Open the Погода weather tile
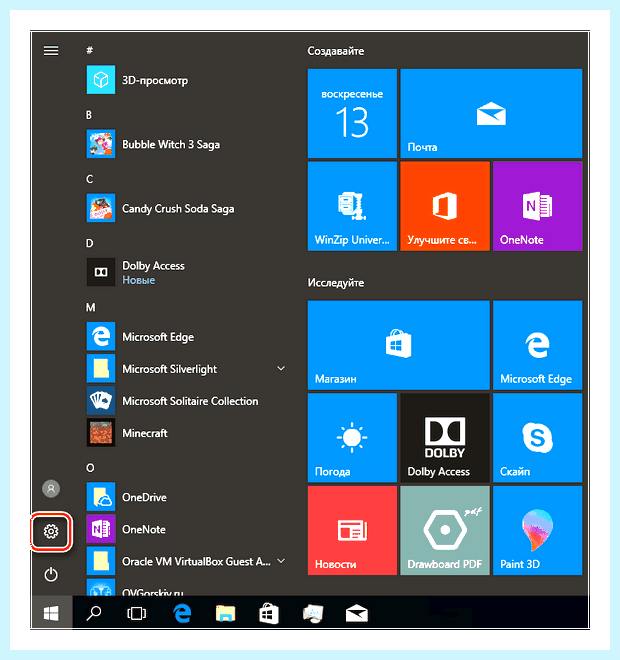 click(x=352, y=438)
